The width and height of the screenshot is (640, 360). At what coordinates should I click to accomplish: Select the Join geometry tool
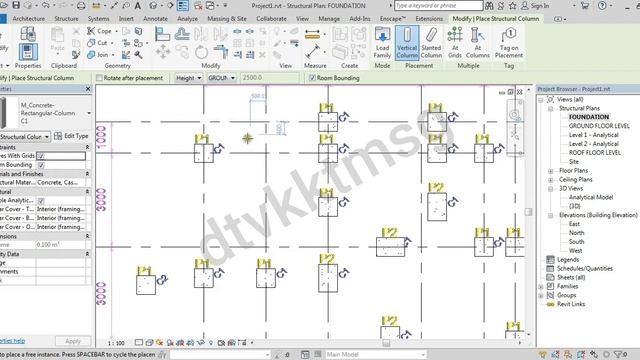[x=98, y=54]
